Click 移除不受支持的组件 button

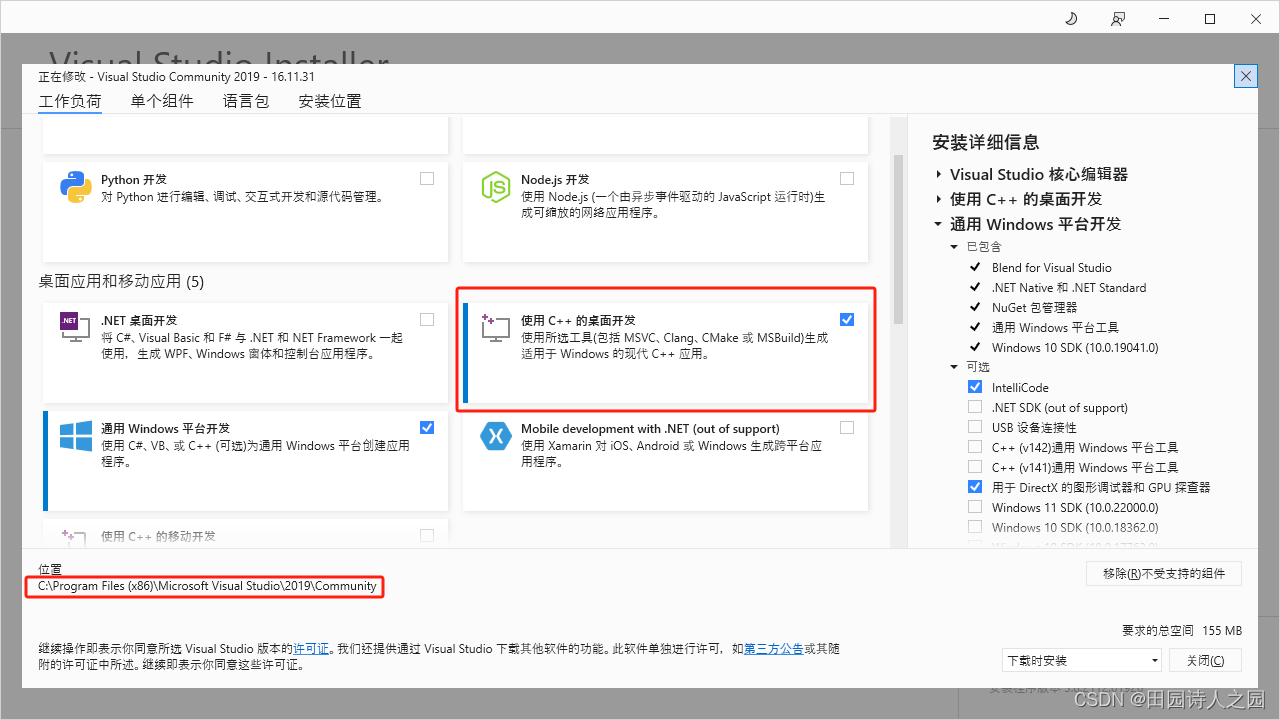pyautogui.click(x=1164, y=573)
